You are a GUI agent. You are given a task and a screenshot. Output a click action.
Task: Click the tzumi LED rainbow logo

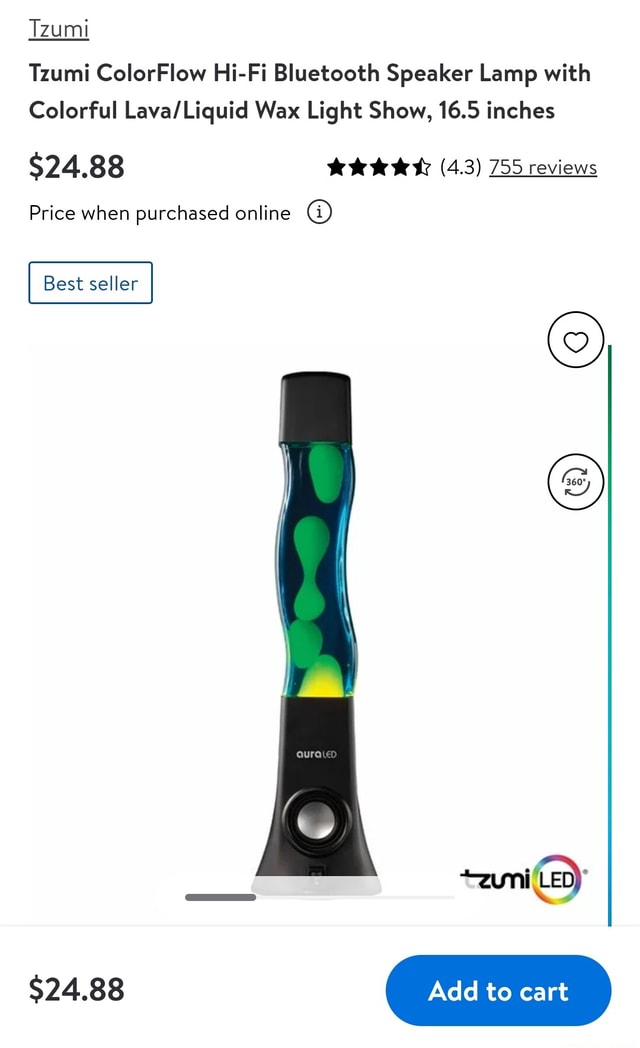pyautogui.click(x=523, y=879)
